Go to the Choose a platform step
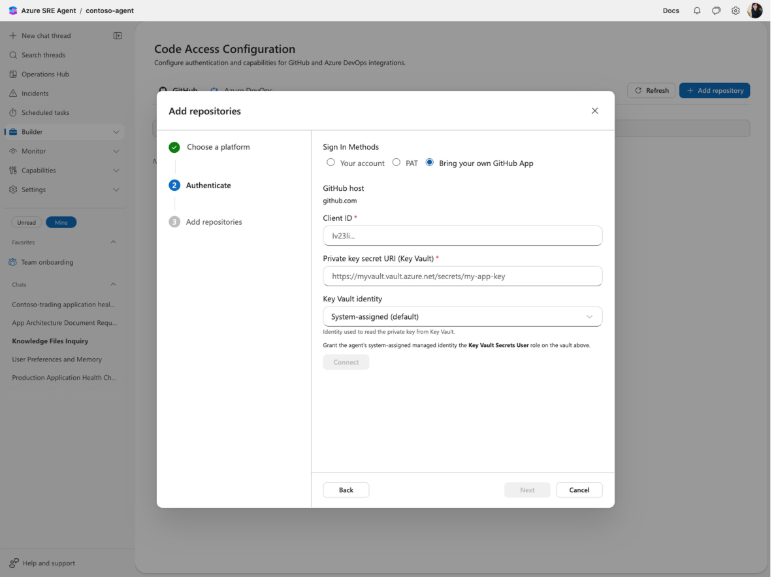The height and width of the screenshot is (577, 771). click(218, 147)
